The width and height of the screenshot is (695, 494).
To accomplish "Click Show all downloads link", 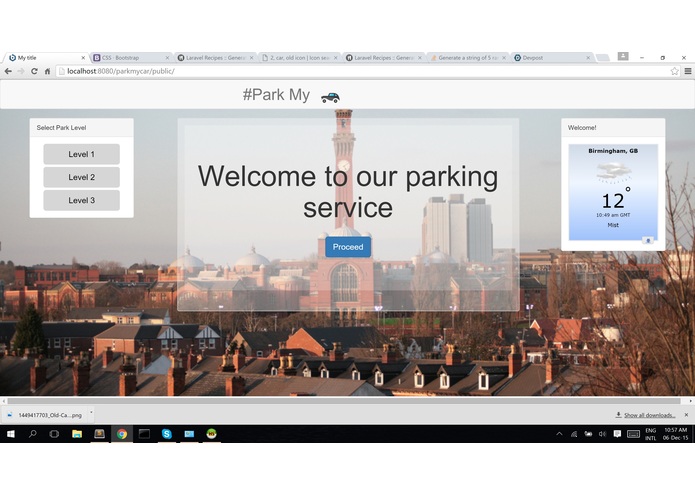I will [649, 415].
